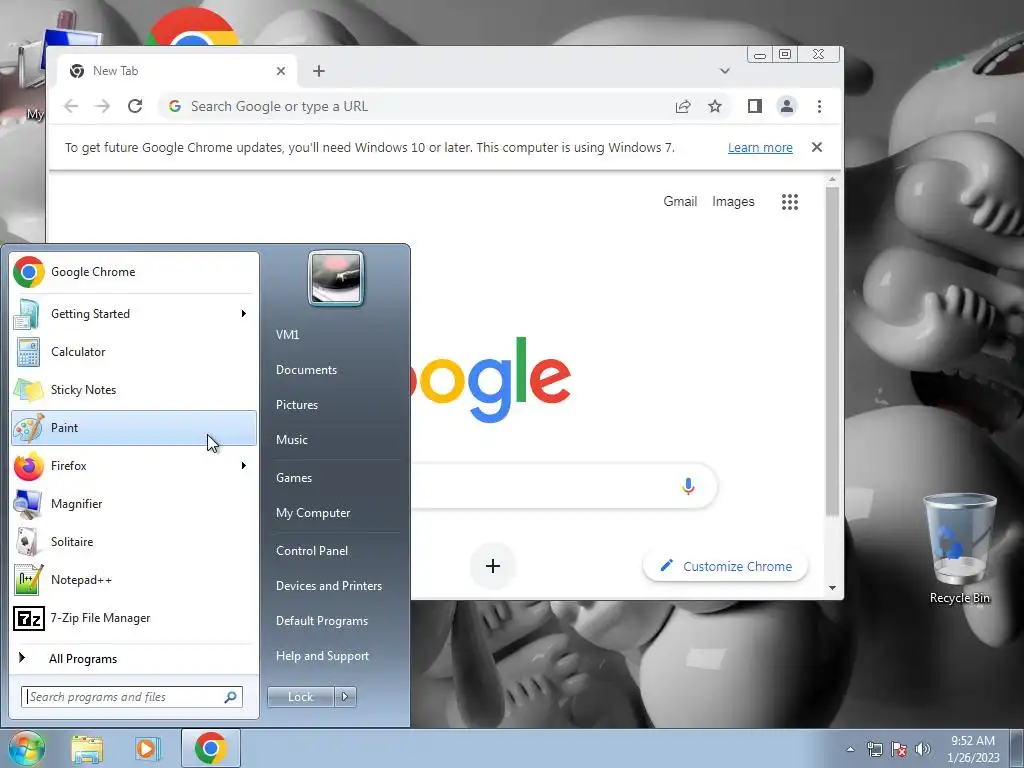Expand All Programs
The image size is (1024, 768).
(134, 658)
